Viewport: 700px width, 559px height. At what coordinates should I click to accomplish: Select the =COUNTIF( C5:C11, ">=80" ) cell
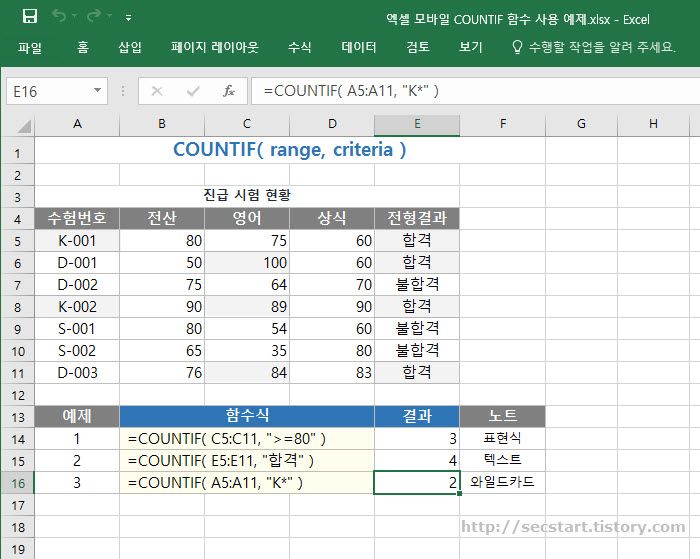tap(247, 439)
